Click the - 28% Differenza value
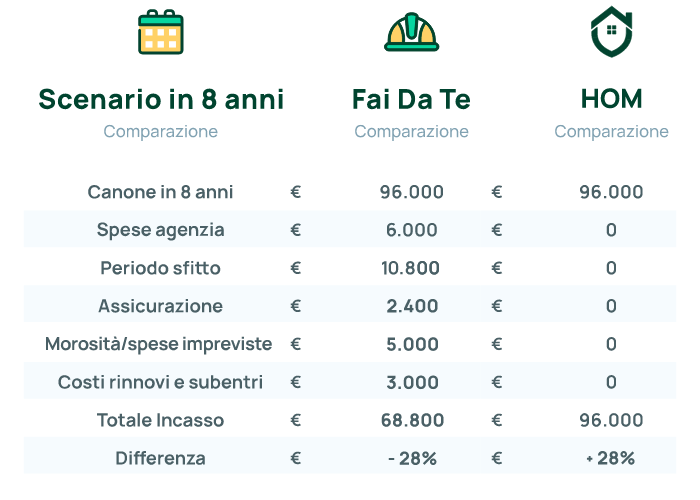Viewport: 700px width, 500px height. [x=412, y=458]
